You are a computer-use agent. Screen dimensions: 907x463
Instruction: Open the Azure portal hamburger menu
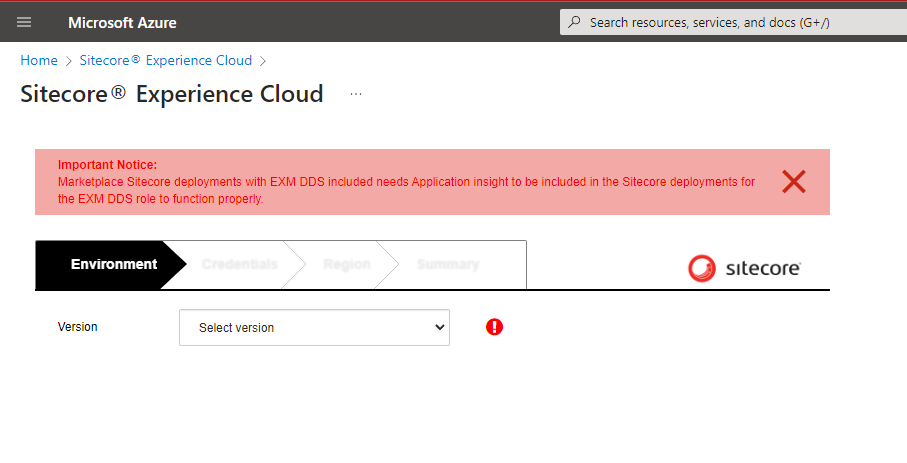tap(24, 22)
